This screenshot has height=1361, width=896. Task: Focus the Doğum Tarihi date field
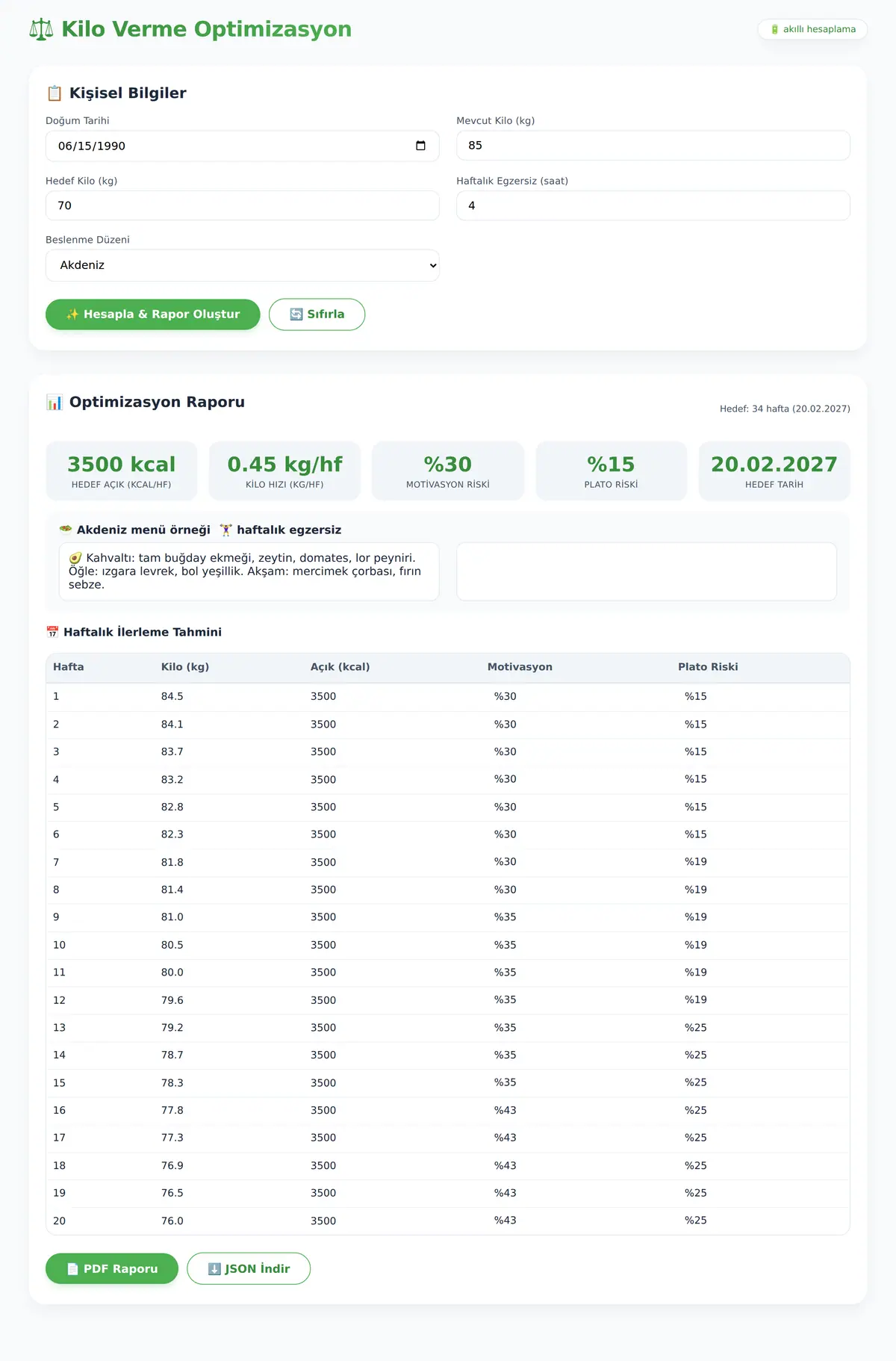(243, 146)
